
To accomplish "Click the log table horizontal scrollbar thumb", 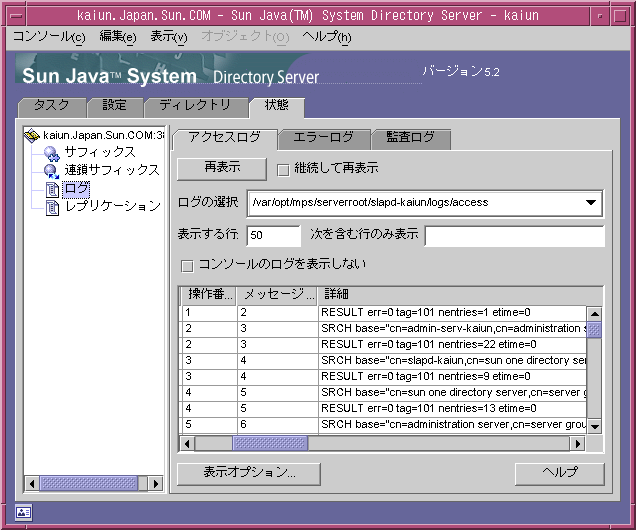I will [270, 444].
